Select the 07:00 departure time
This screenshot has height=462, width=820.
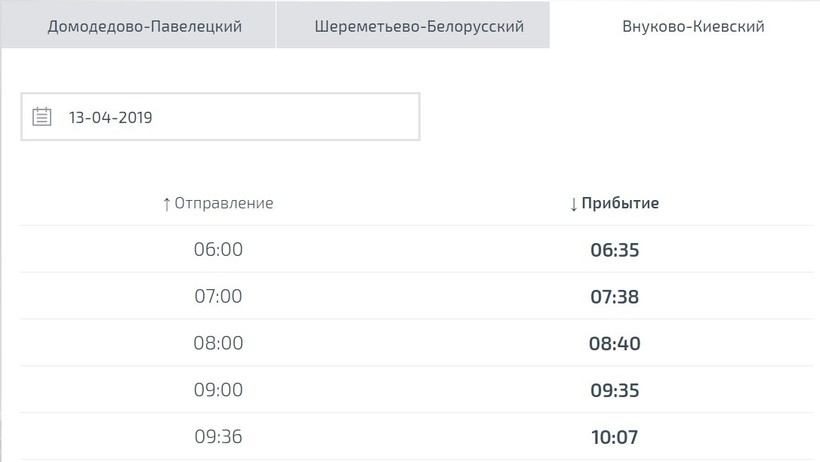click(218, 296)
